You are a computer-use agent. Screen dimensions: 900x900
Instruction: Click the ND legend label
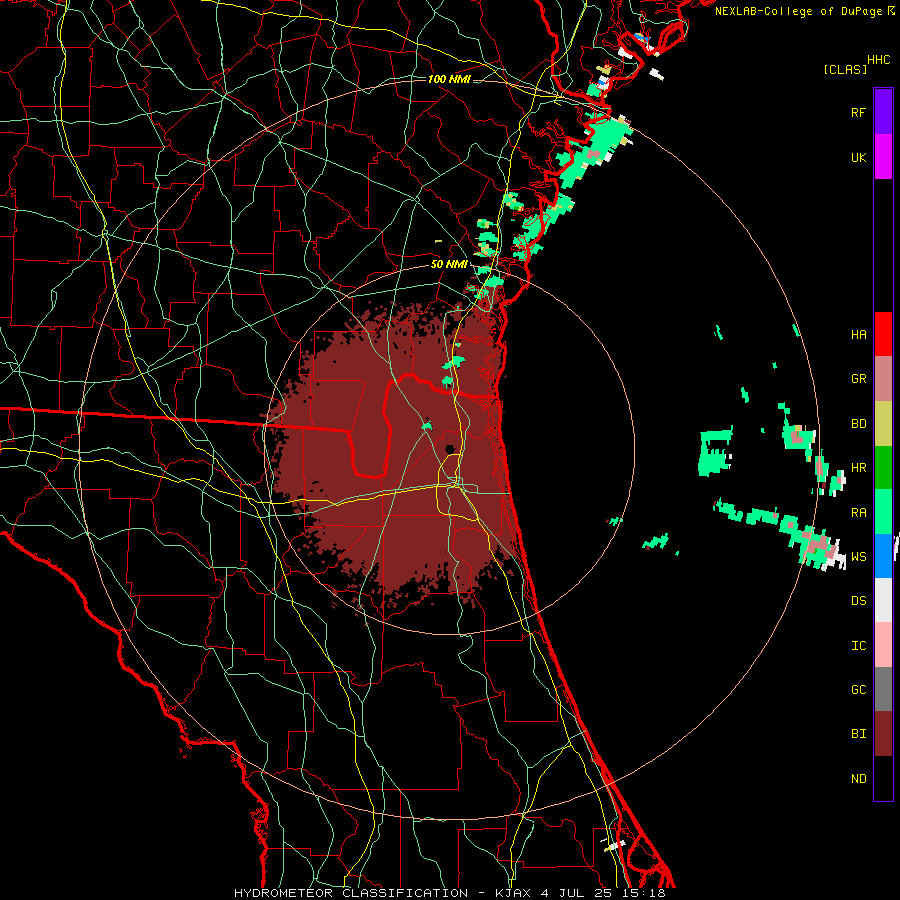[858, 779]
